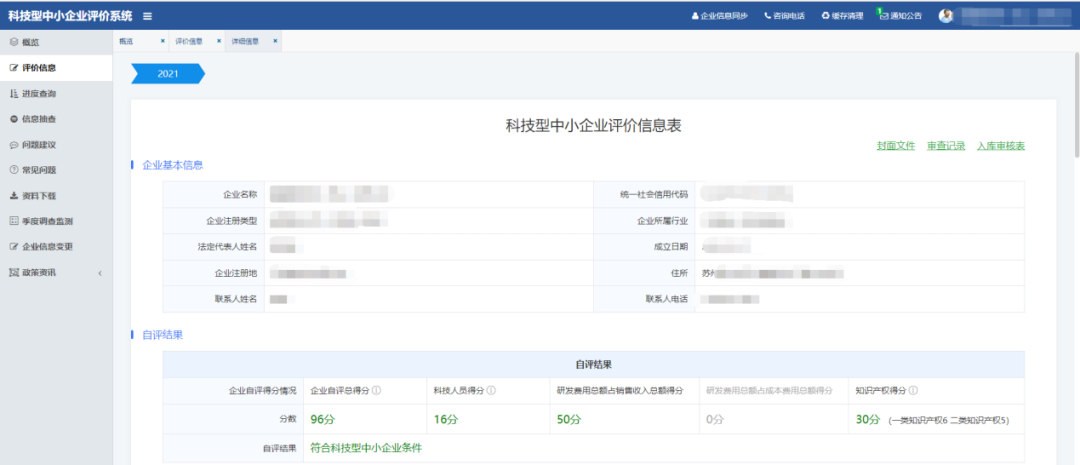
Task: Click the circle icon beside 信息抽查
Action: [x=14, y=118]
